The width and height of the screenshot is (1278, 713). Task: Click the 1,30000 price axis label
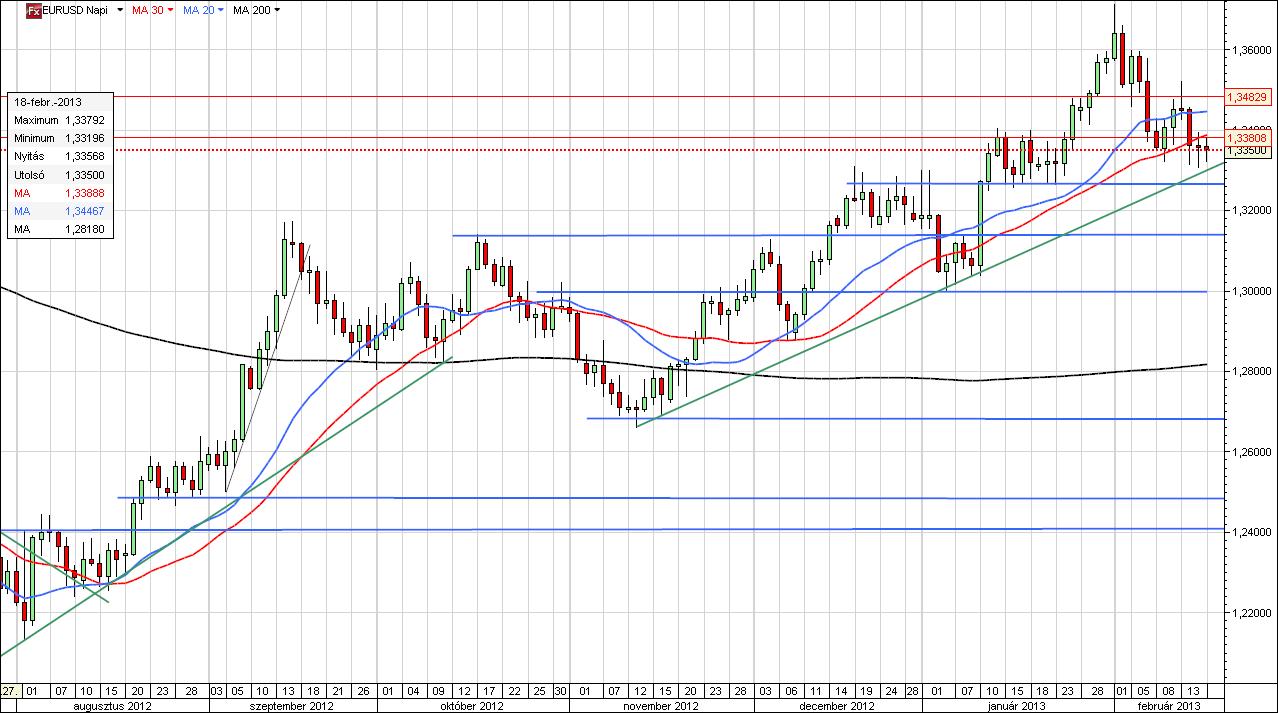tap(1253, 291)
